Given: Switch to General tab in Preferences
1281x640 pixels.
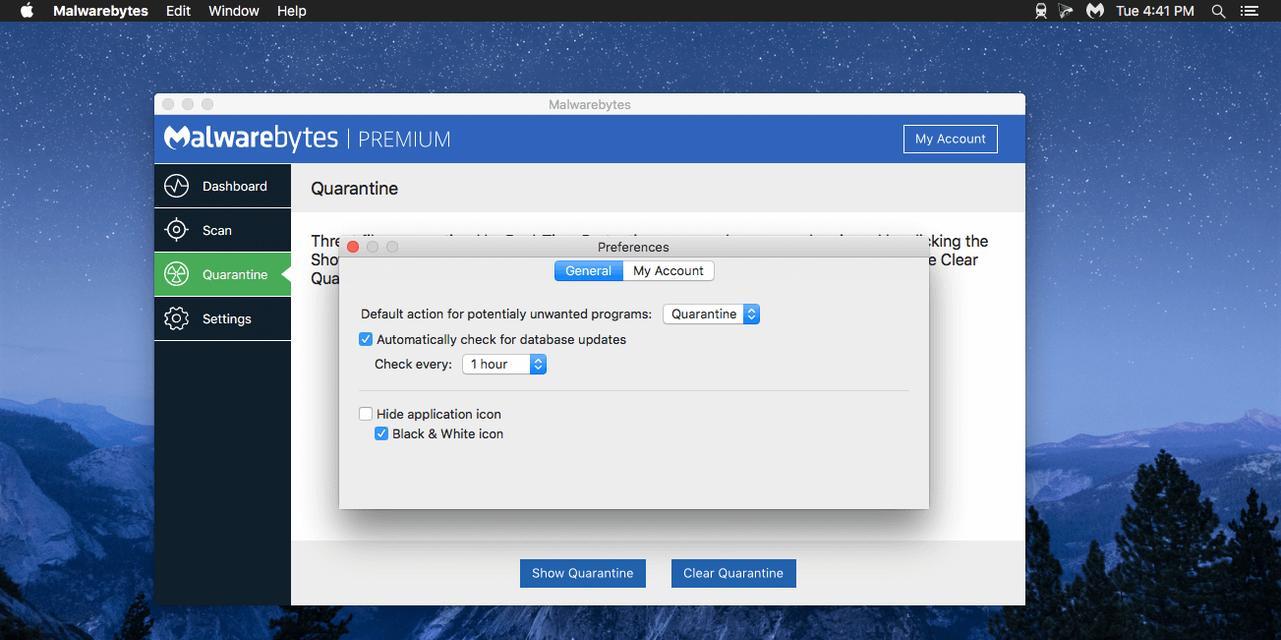Looking at the screenshot, I should (588, 271).
